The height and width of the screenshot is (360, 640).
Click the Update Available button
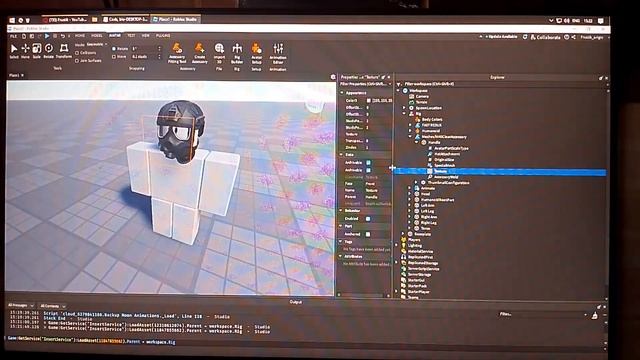[x=501, y=37]
